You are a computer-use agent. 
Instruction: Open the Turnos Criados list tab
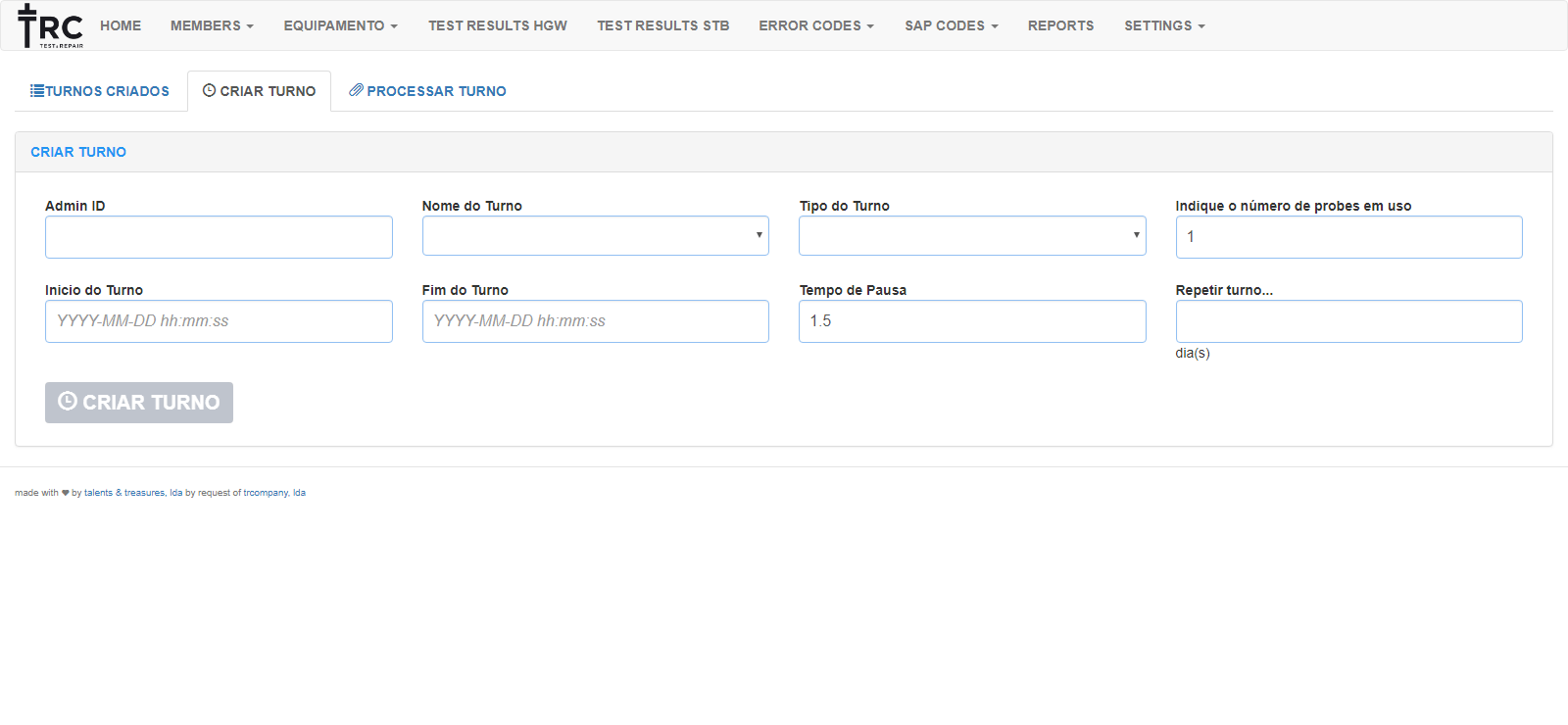click(x=100, y=91)
